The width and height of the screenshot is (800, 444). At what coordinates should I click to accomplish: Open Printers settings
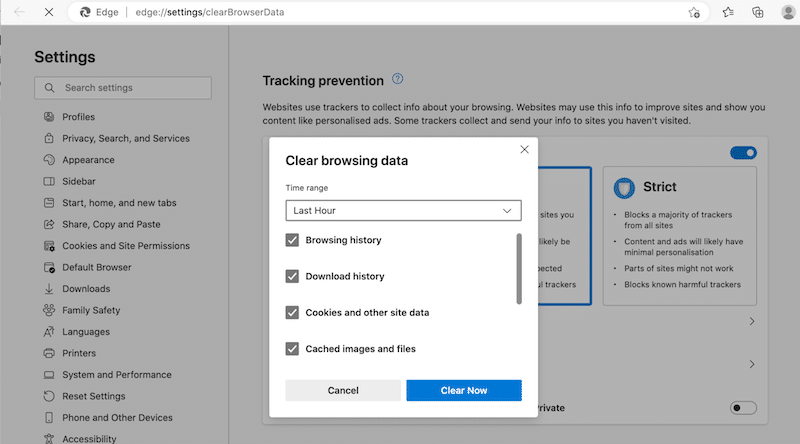click(79, 353)
